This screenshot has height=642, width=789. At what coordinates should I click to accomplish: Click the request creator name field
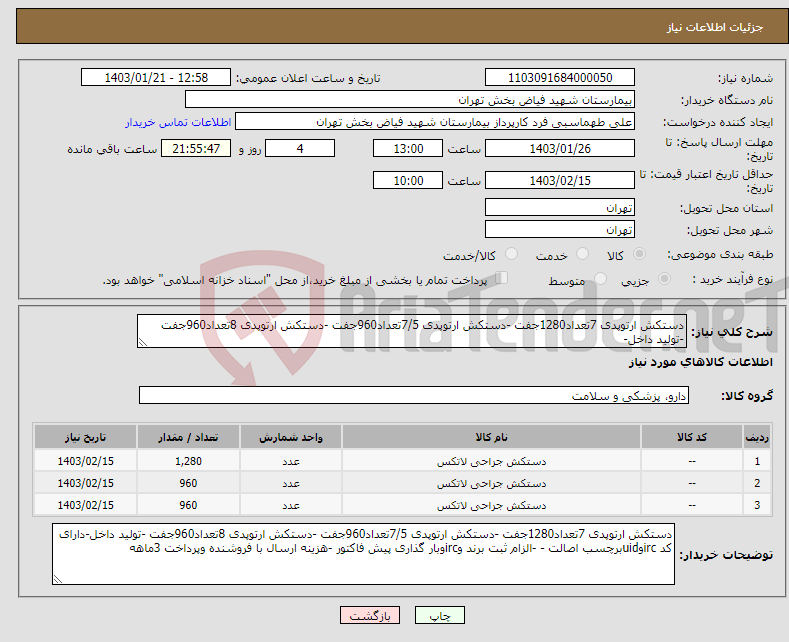point(435,122)
